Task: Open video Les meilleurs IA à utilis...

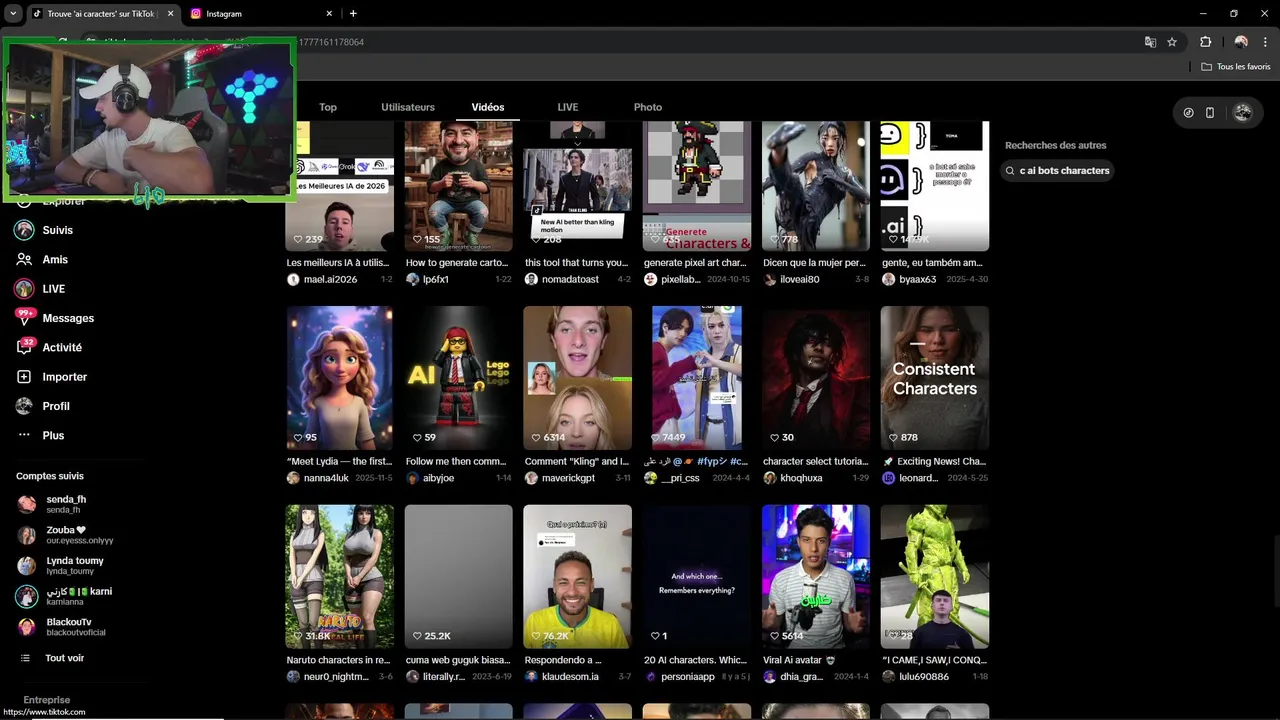Action: click(338, 263)
